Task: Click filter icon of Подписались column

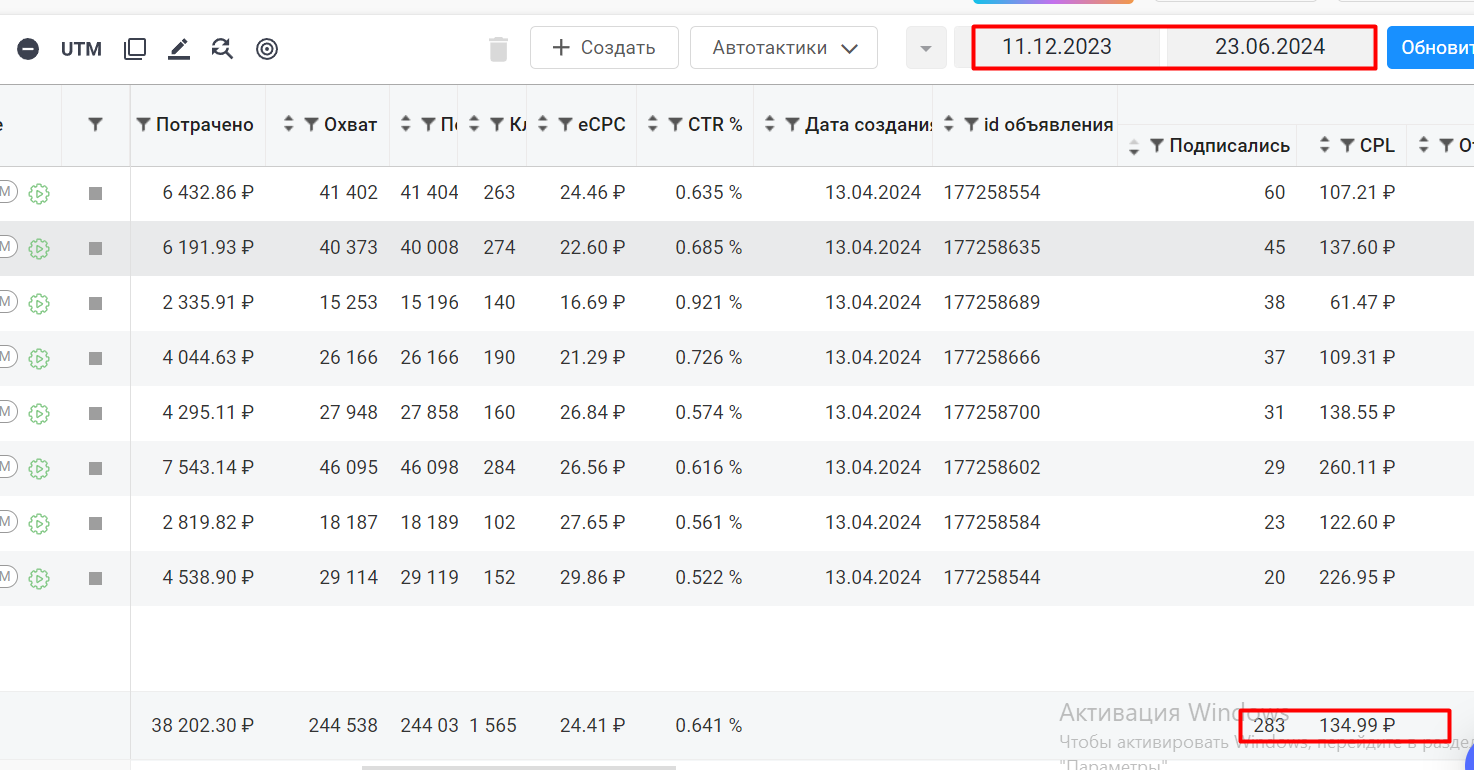Action: (x=1157, y=146)
